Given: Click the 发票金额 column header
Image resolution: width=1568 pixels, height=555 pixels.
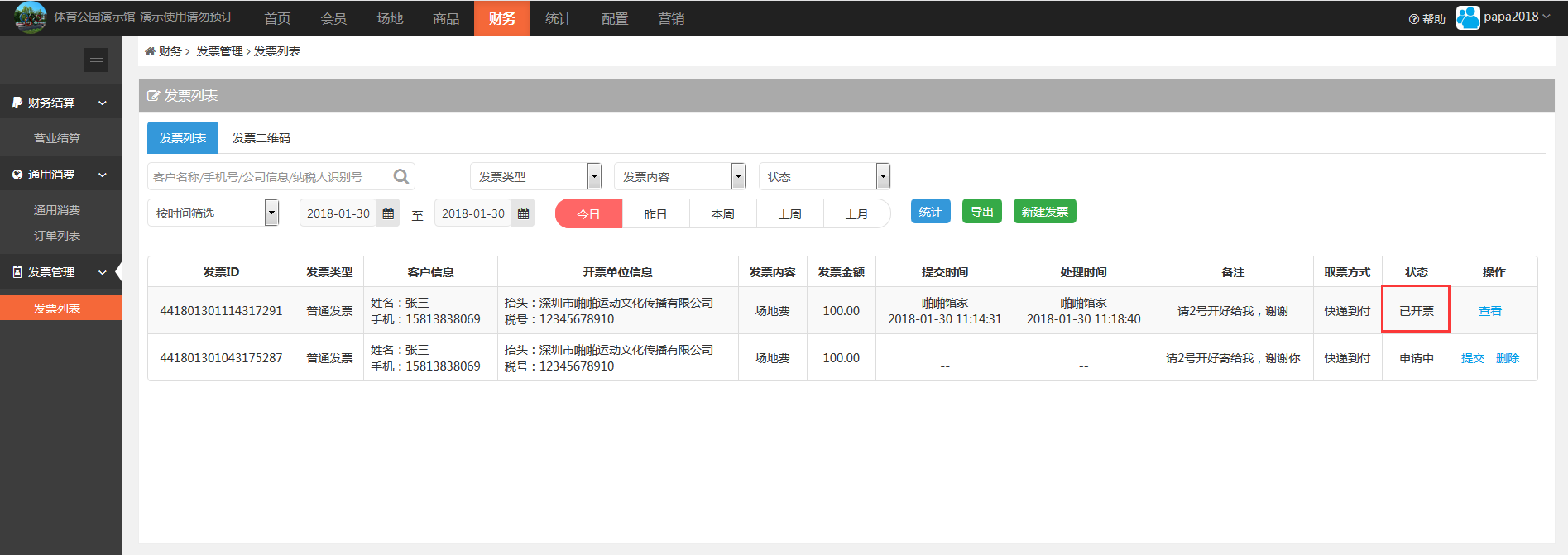Looking at the screenshot, I should tap(842, 272).
